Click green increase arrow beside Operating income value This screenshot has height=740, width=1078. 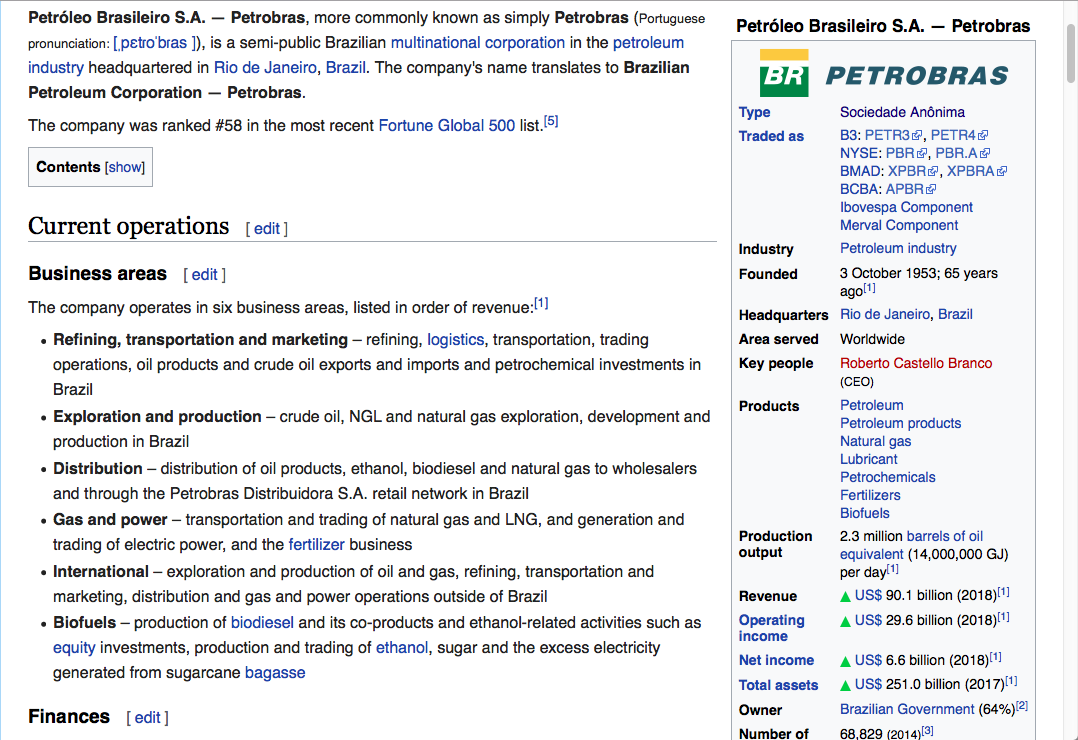[x=846, y=620]
